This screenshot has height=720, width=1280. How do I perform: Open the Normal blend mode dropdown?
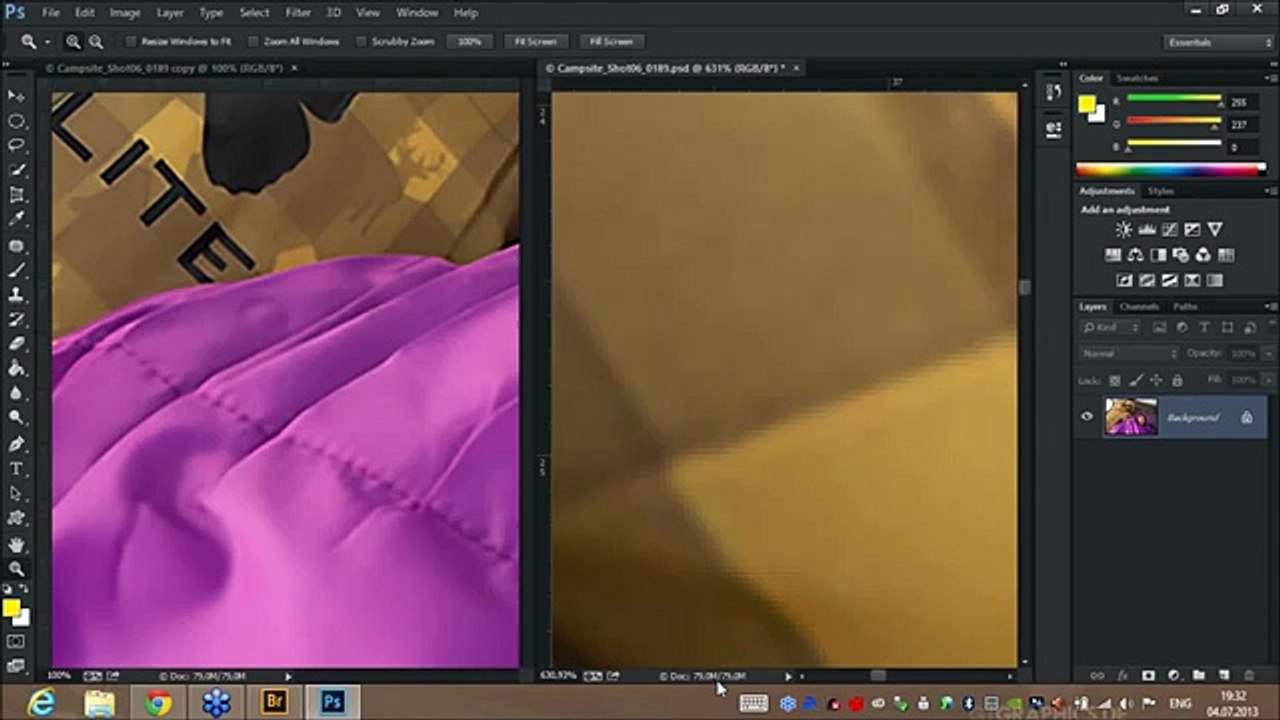pyautogui.click(x=1129, y=353)
